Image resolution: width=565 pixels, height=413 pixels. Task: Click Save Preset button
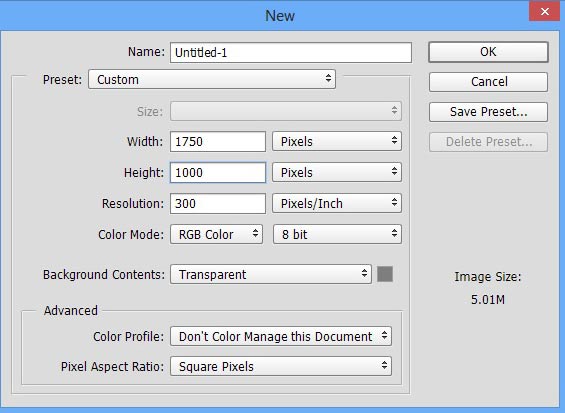click(x=488, y=112)
